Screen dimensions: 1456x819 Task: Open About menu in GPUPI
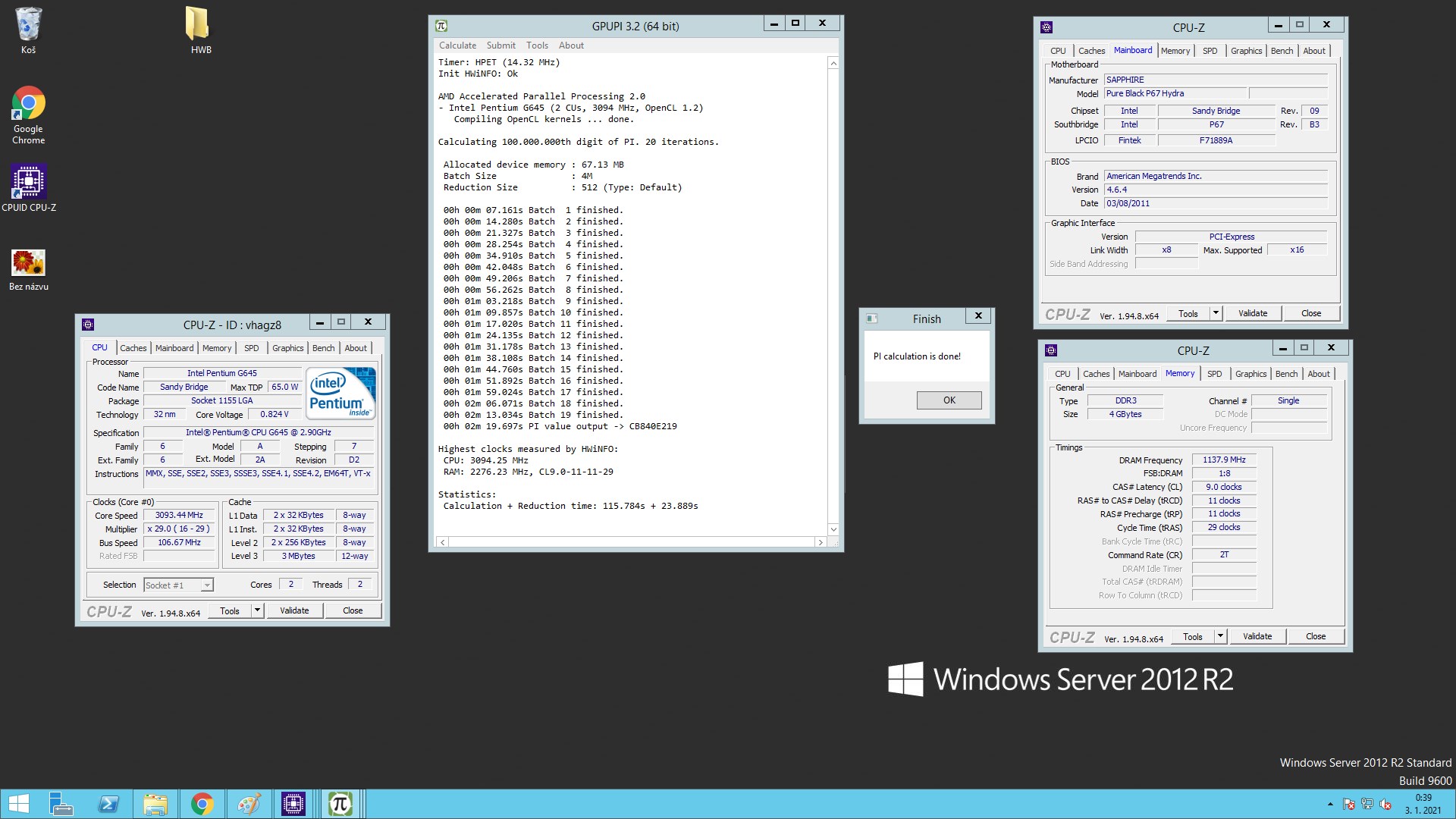[x=571, y=45]
